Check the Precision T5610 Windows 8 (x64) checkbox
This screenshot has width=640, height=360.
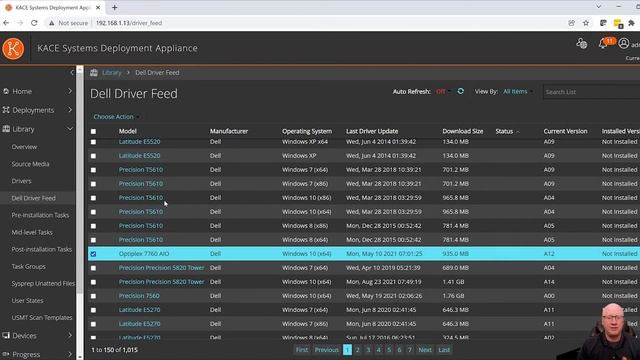93,240
